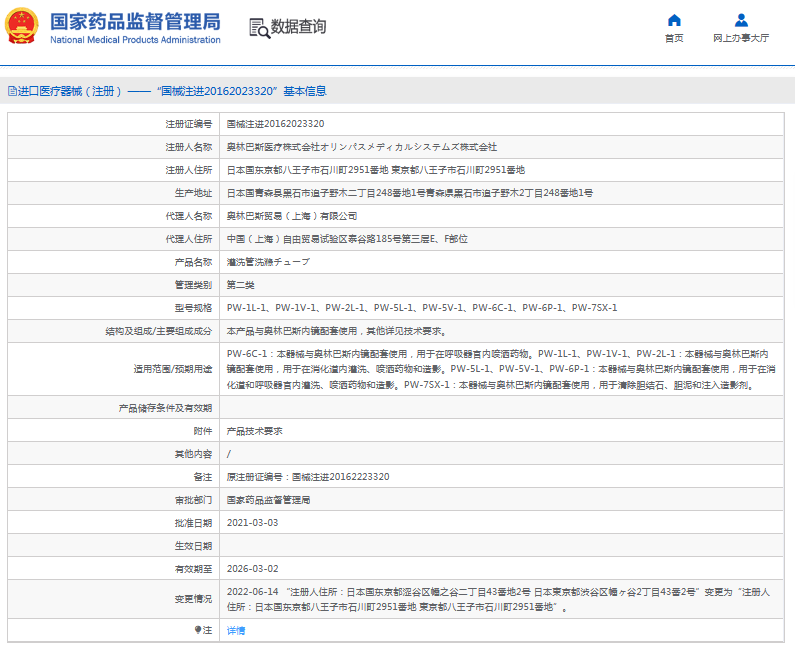Click the 代理人名称 label
The height and width of the screenshot is (650, 795).
(189, 216)
